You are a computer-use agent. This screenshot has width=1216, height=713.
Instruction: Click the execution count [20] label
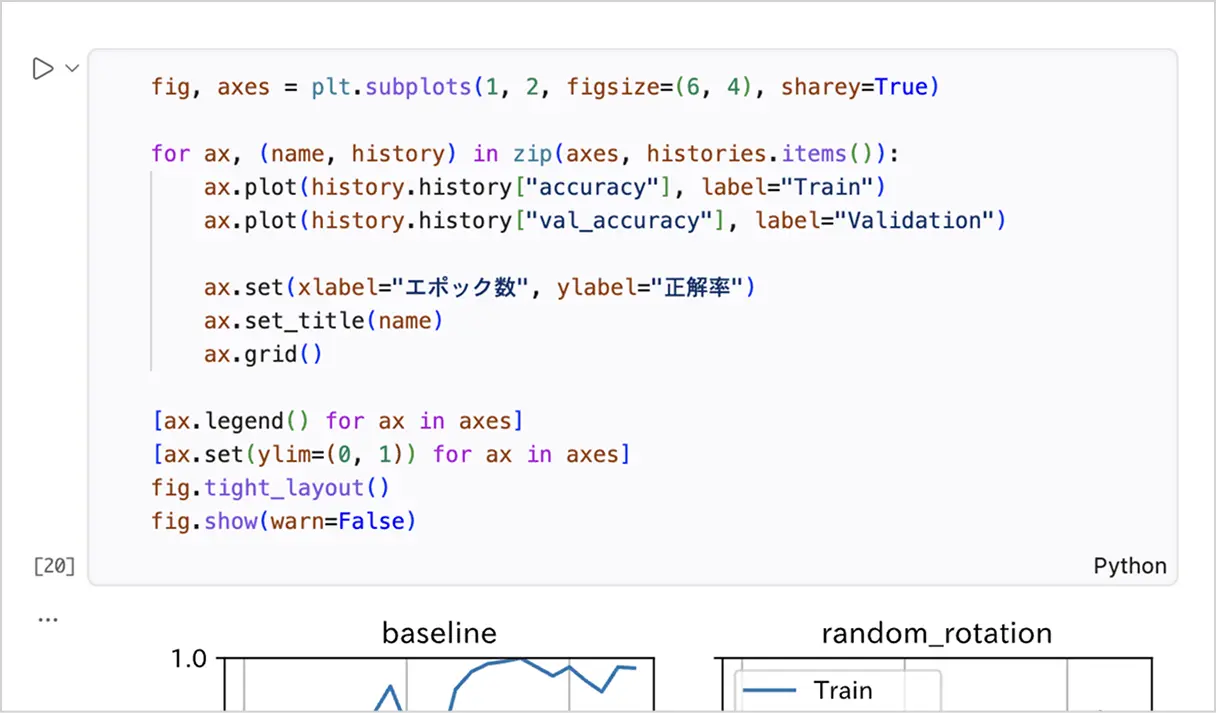[x=54, y=566]
